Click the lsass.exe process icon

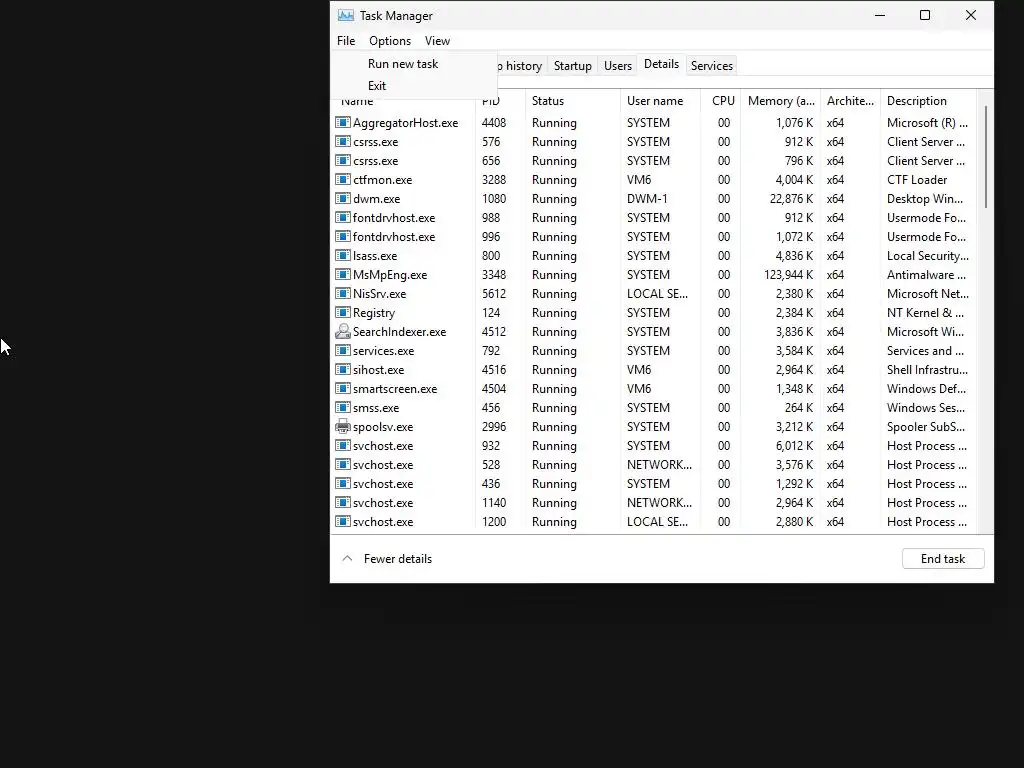coord(343,255)
